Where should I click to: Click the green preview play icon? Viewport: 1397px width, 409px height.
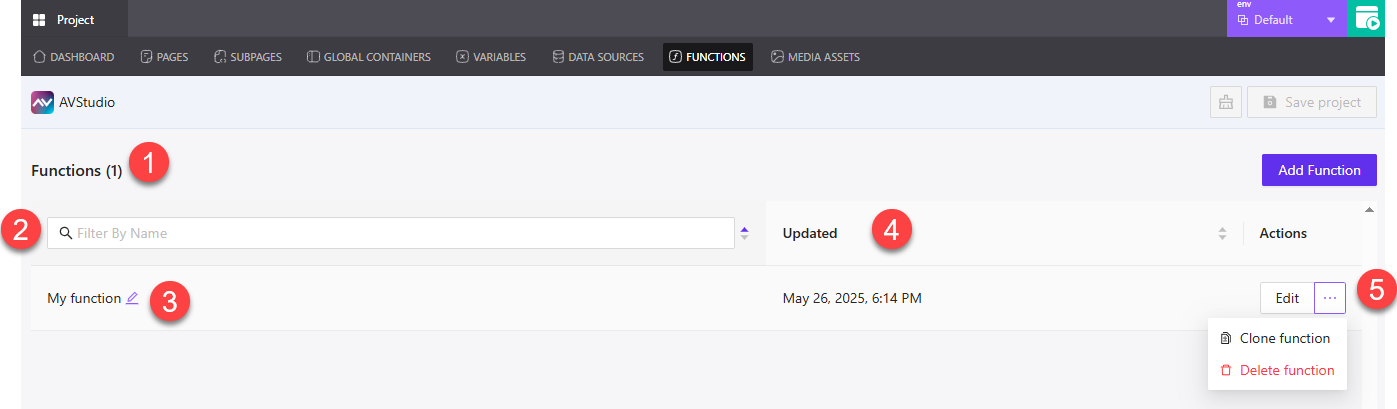(x=1367, y=18)
